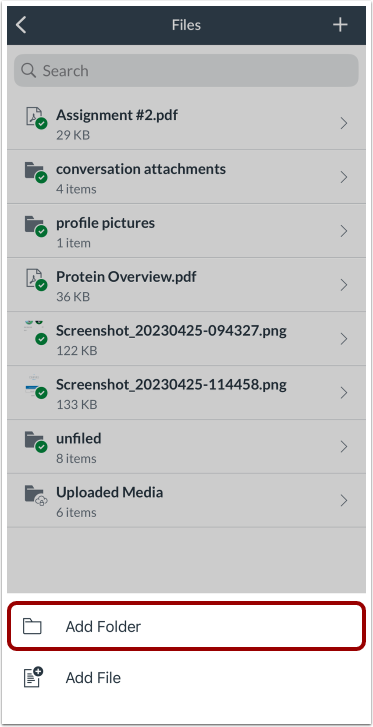The height and width of the screenshot is (727, 373).
Task: Click the 36 KB size label
Action: tap(73, 297)
